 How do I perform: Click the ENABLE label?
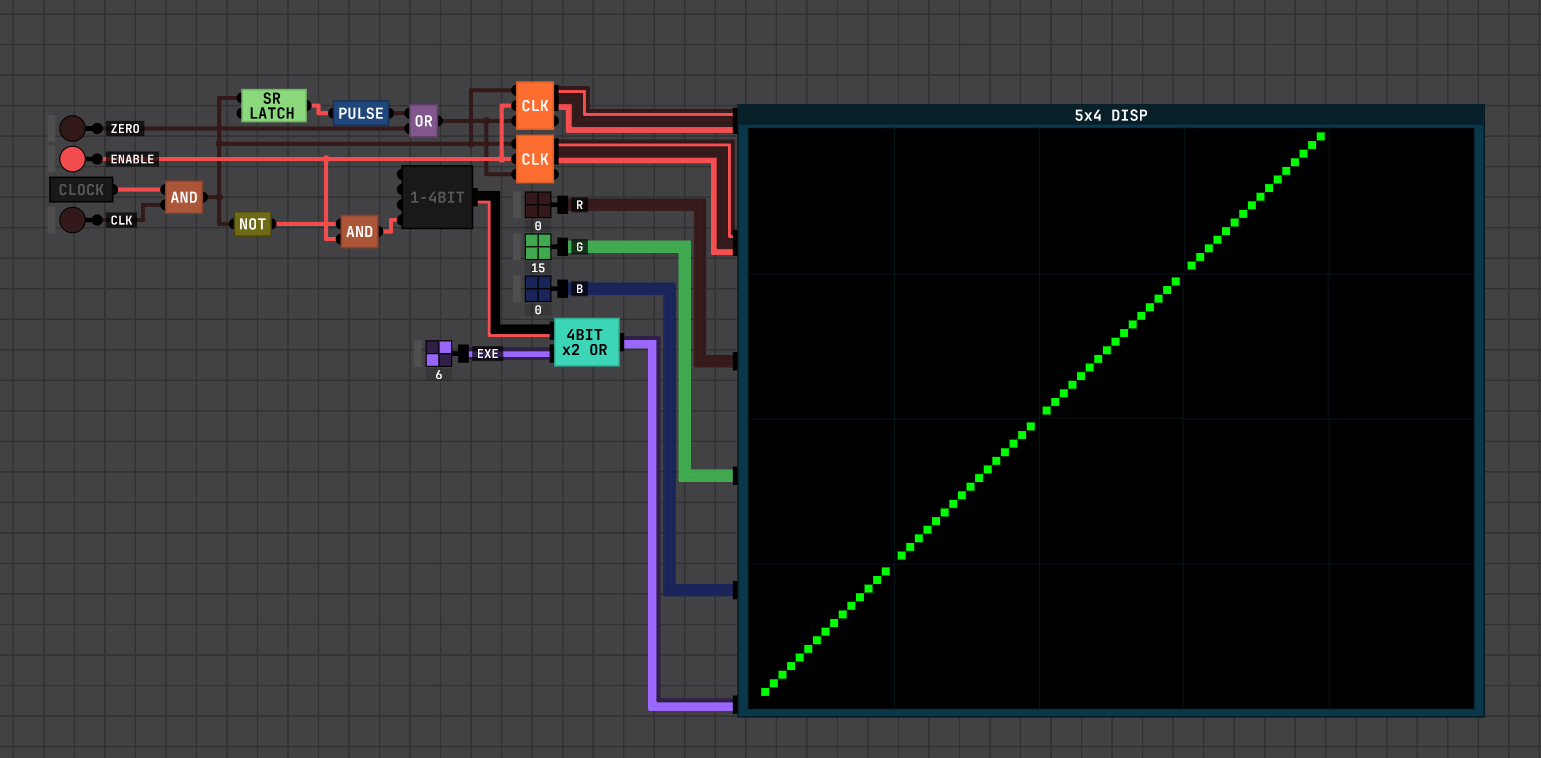[x=132, y=159]
